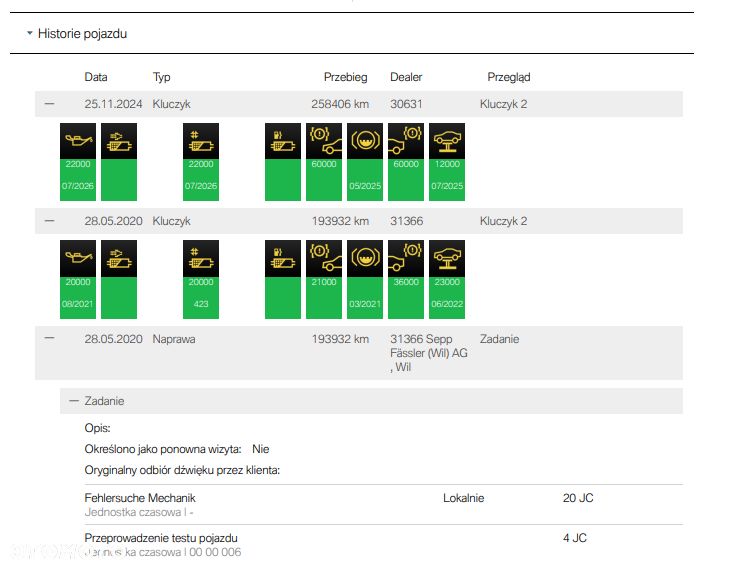
Task: Click the Naprawa type label
Action: pos(174,339)
